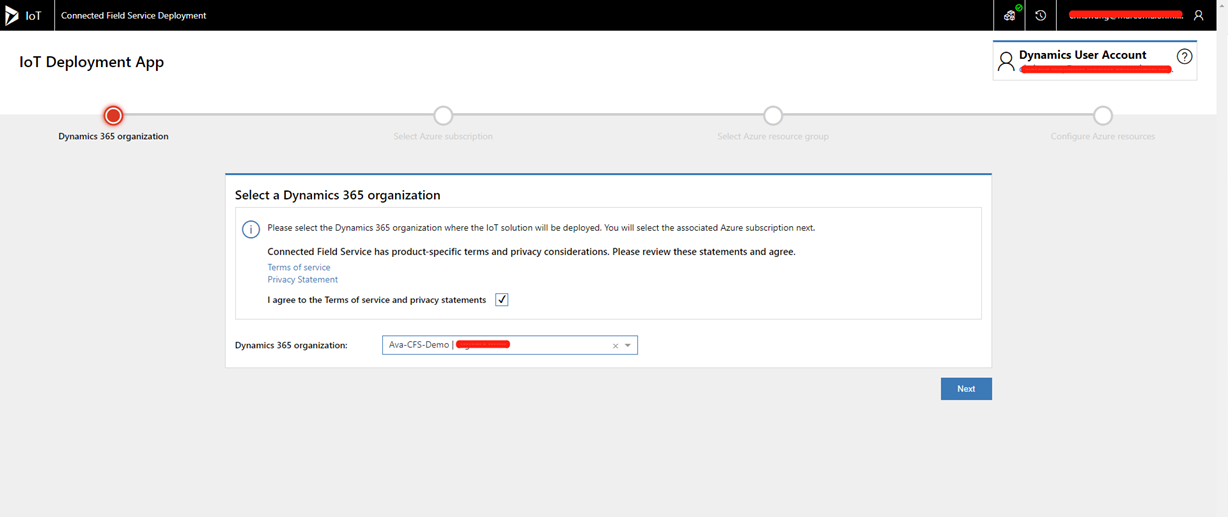Toggle the agree to Terms checkbox
Image resolution: width=1228 pixels, height=517 pixels.
click(502, 300)
